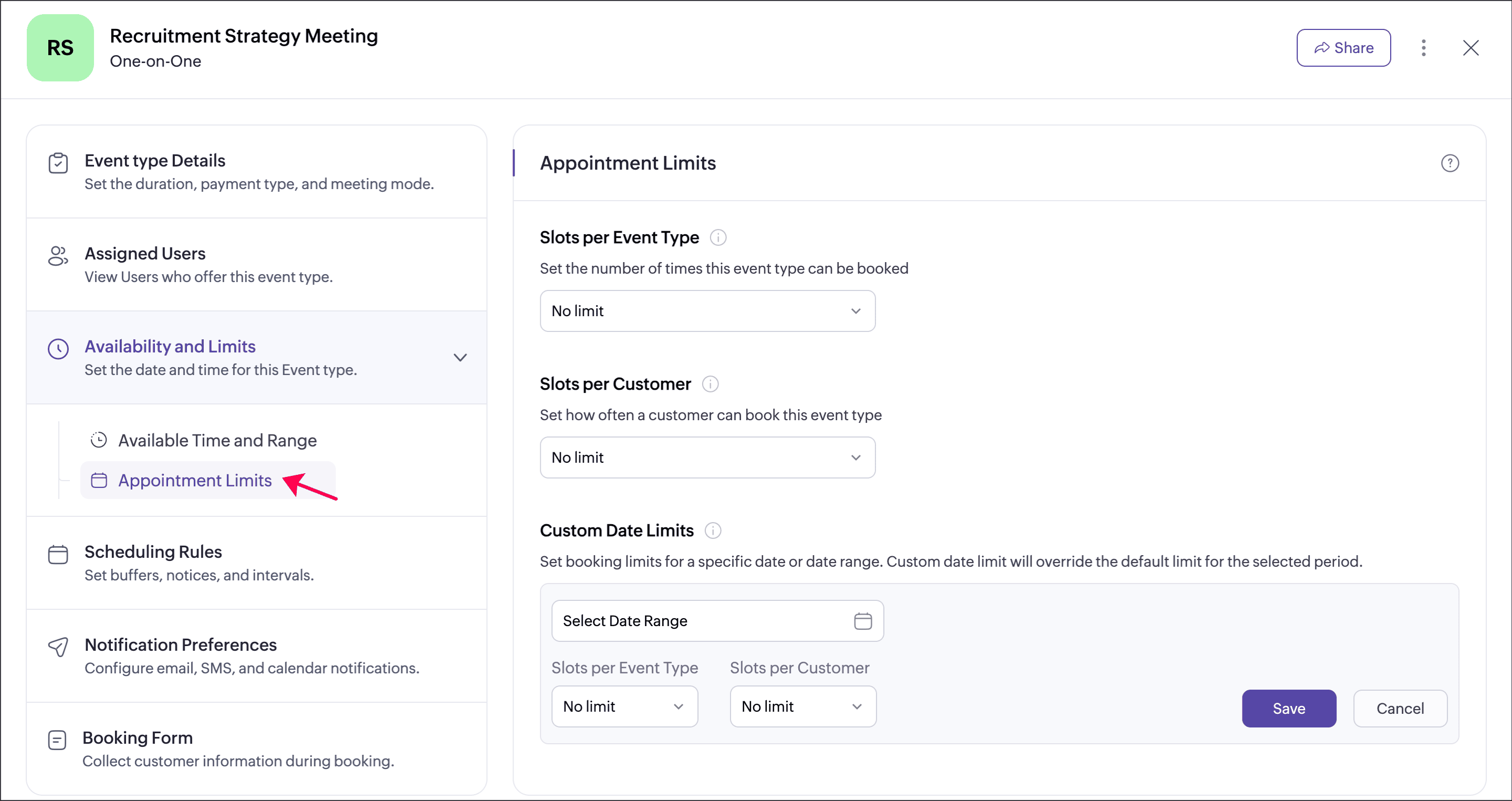Screen dimensions: 1512x801
Task: Open custom-date Slots per Customer dropdown
Action: (802, 706)
